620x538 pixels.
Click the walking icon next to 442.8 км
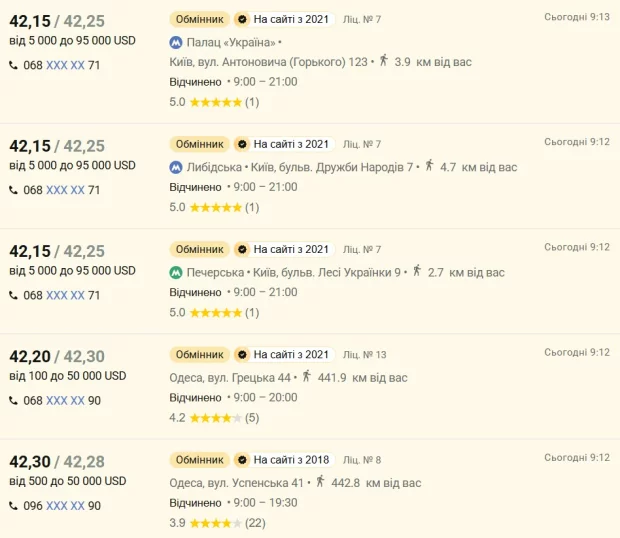[x=321, y=482]
